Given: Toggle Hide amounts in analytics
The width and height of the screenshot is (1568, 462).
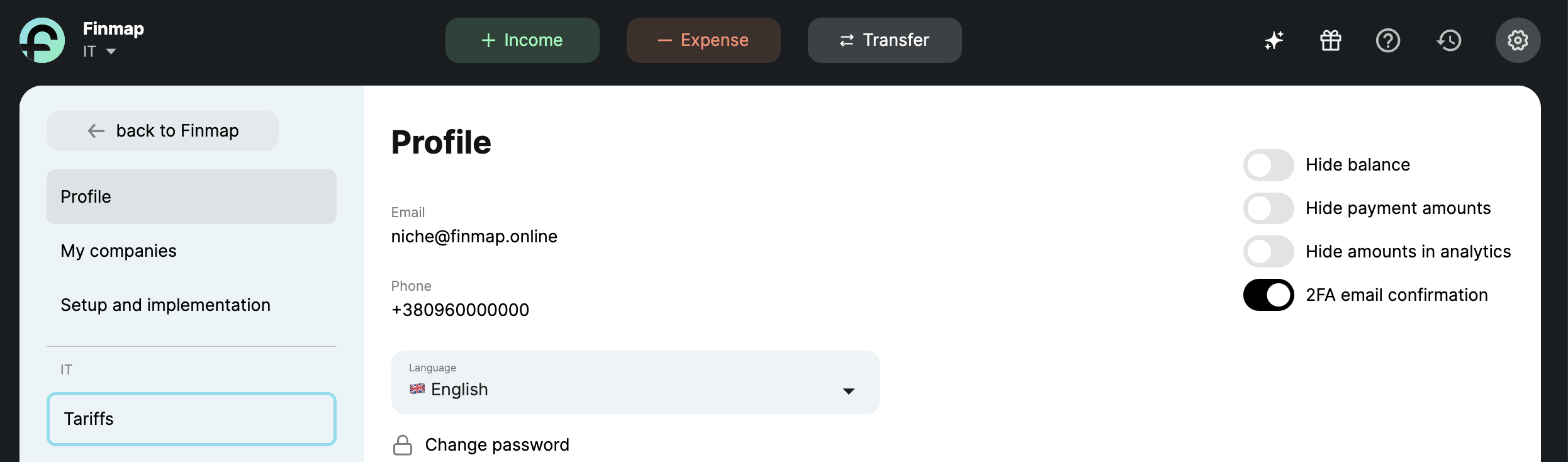Looking at the screenshot, I should tap(1268, 252).
